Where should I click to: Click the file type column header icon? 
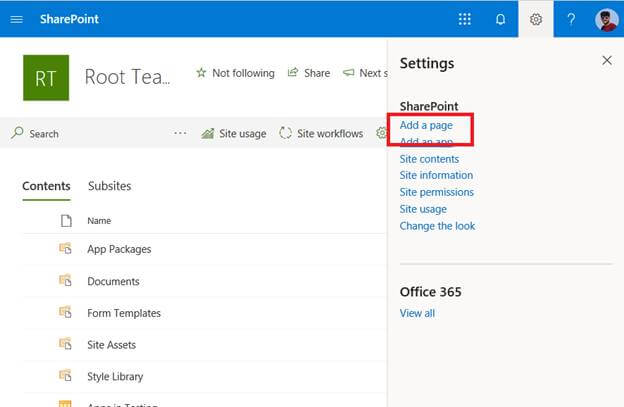[x=66, y=220]
